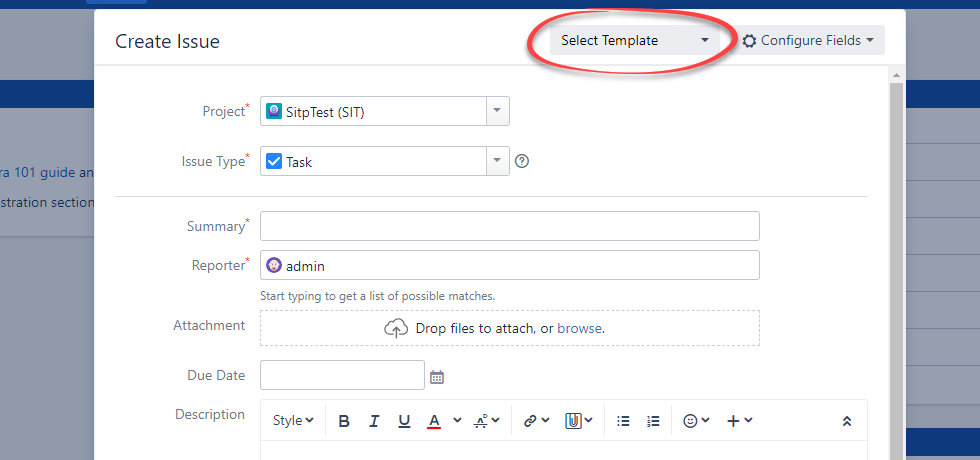Expand the Project dropdown list

(x=497, y=111)
